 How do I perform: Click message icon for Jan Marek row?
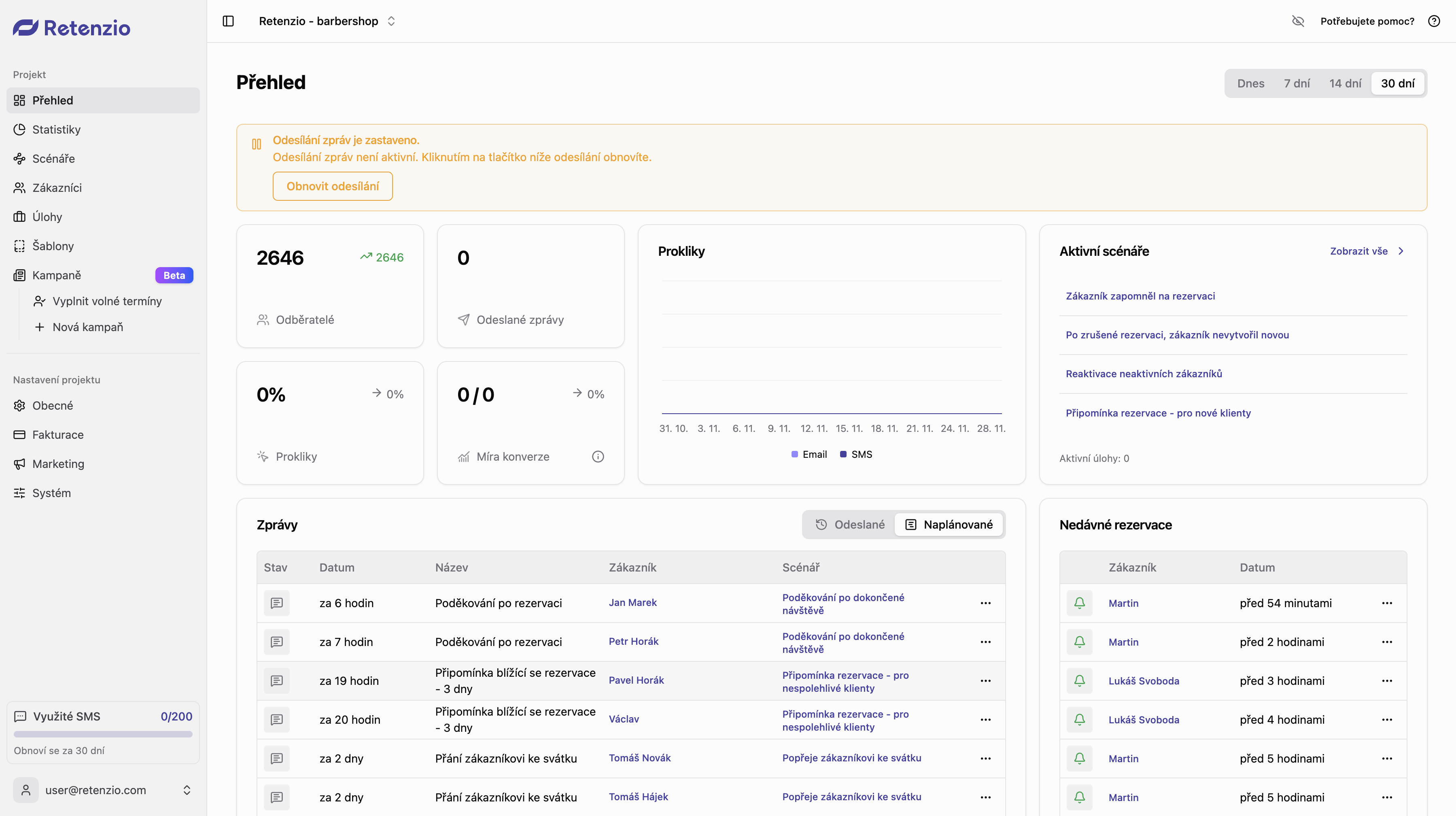pyautogui.click(x=276, y=603)
